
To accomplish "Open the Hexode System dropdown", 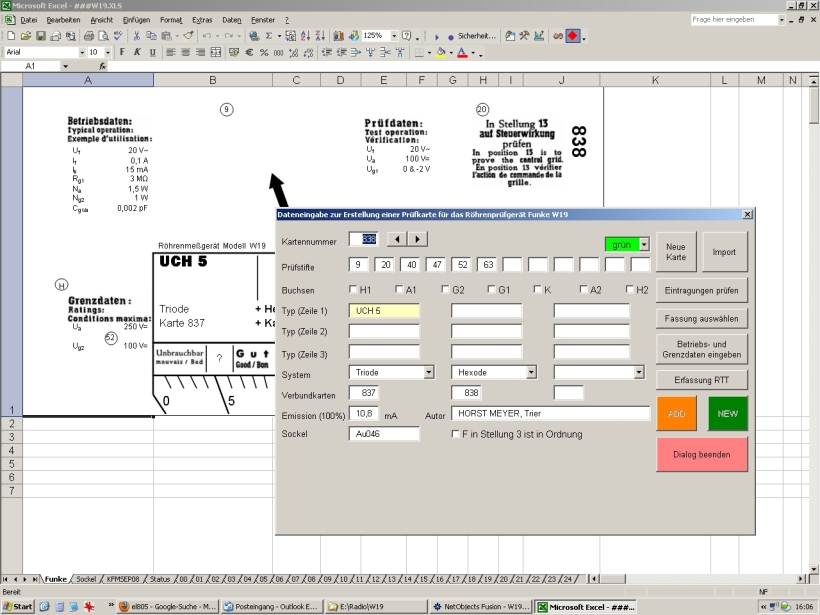I will [531, 372].
